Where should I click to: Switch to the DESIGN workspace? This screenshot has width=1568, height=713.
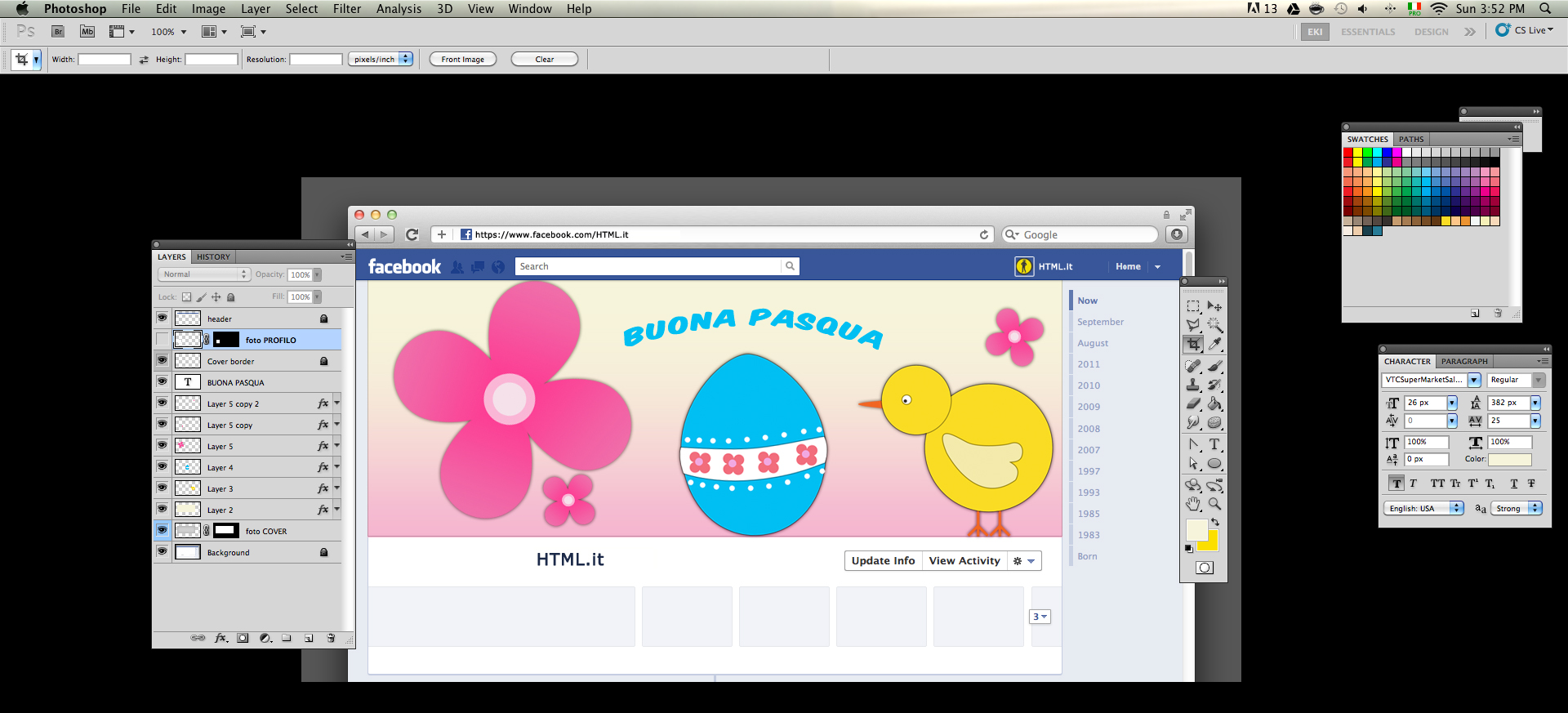click(x=1432, y=32)
